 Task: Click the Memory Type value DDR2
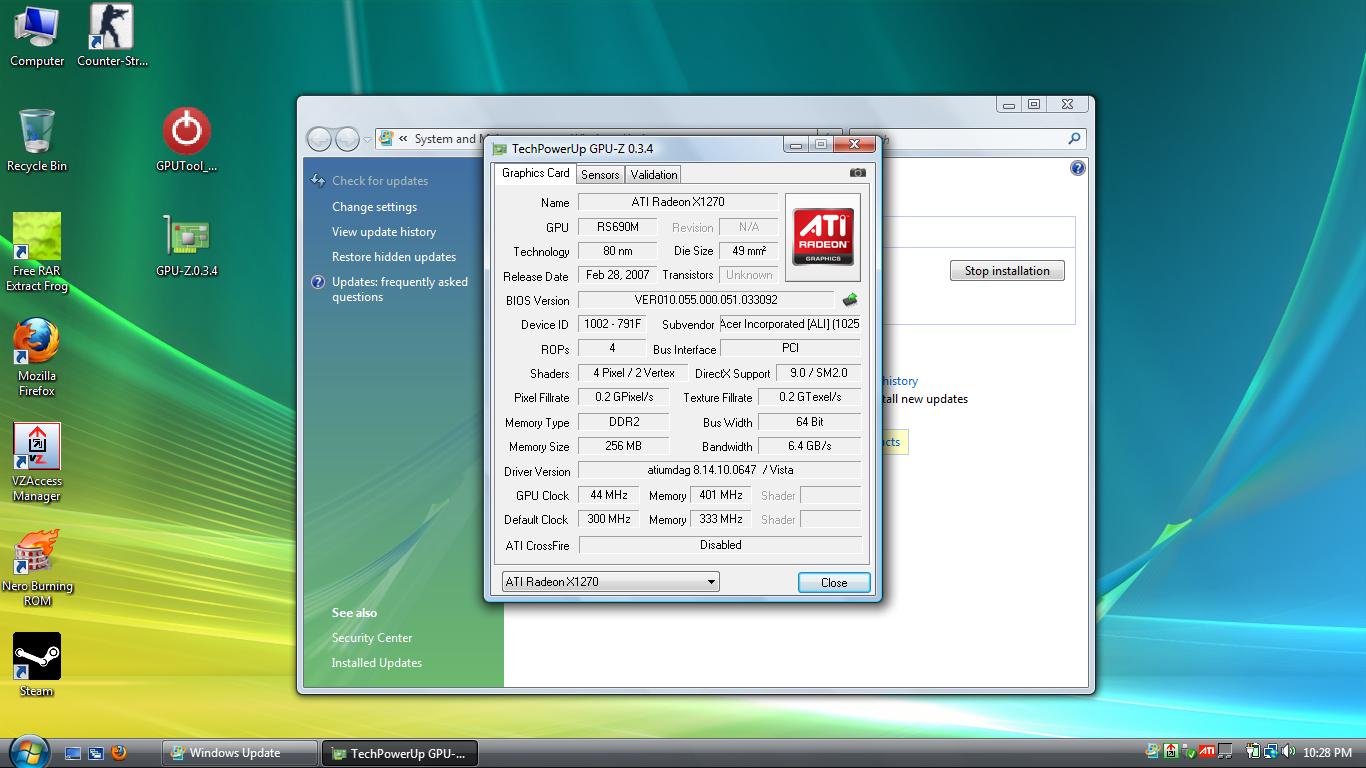[624, 422]
